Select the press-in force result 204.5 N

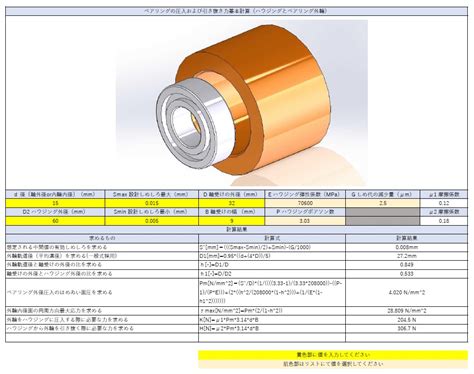406,320
